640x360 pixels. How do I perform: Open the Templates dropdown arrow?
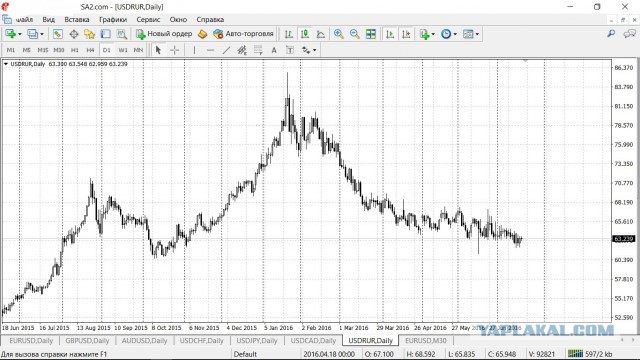pyautogui.click(x=477, y=34)
